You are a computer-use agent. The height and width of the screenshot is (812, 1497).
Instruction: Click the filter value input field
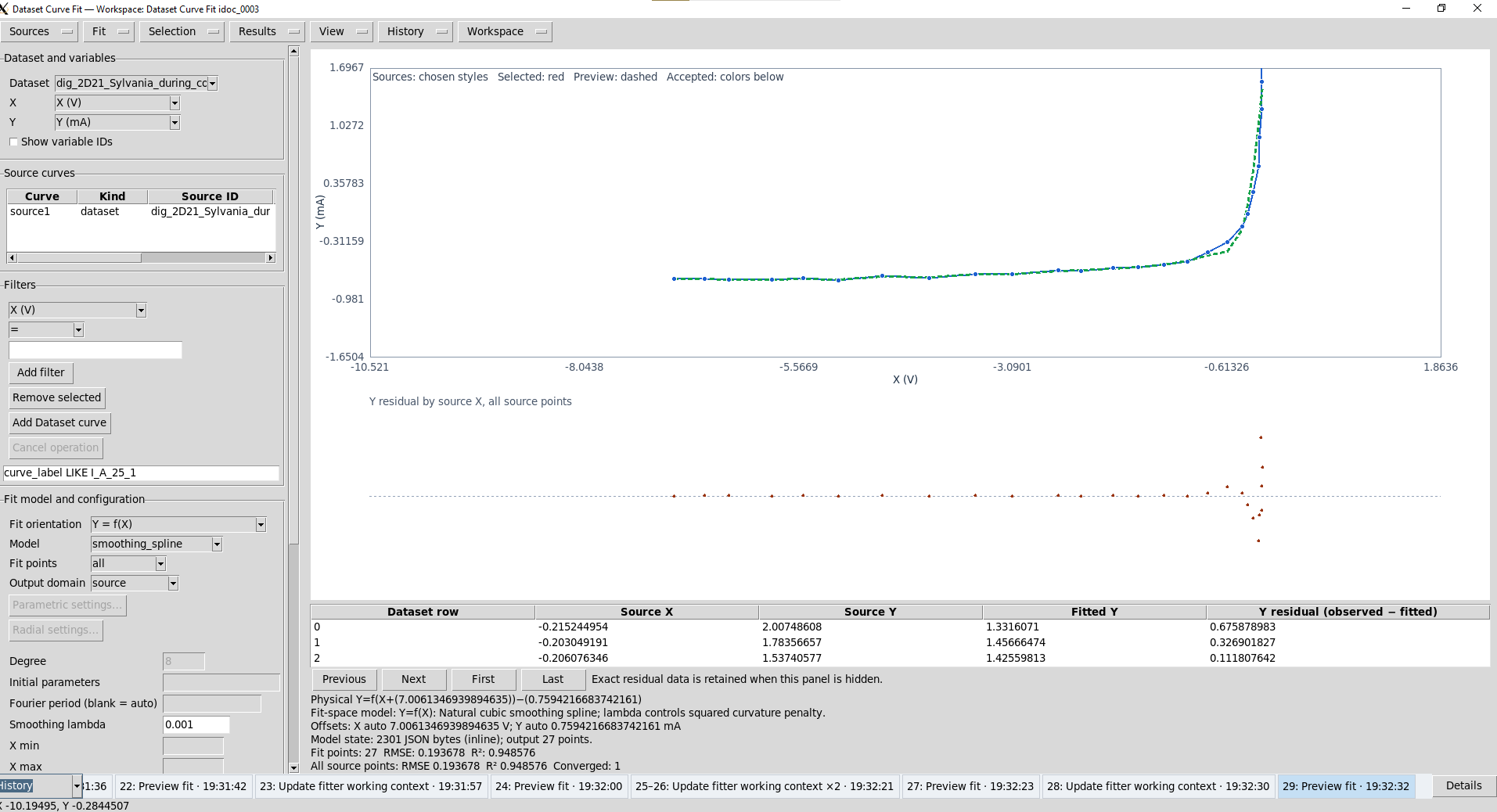[x=95, y=350]
